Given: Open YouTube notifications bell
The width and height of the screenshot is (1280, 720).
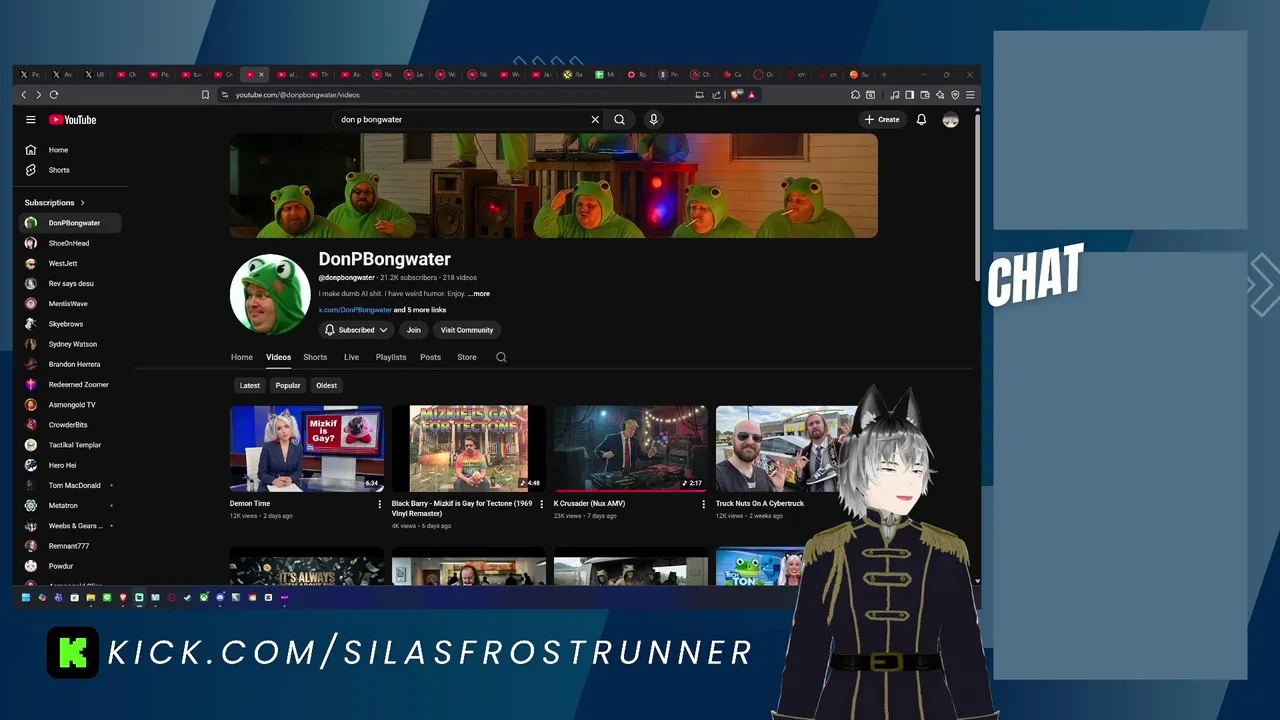Looking at the screenshot, I should (x=921, y=119).
